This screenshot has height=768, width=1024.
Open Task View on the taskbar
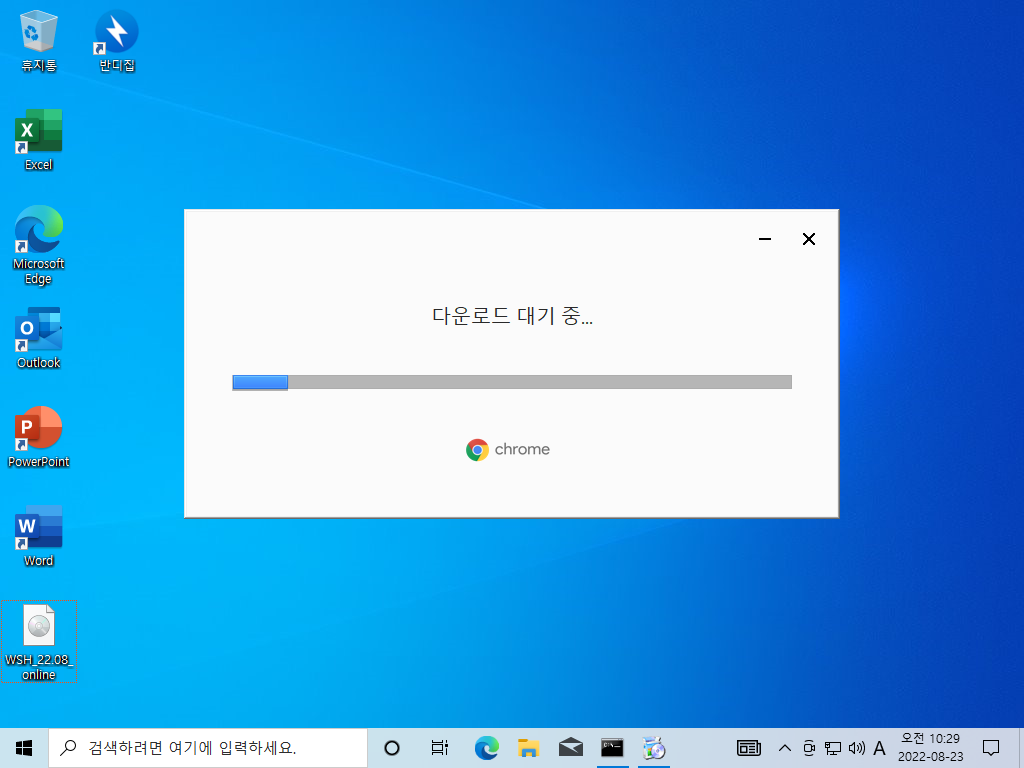click(x=440, y=748)
